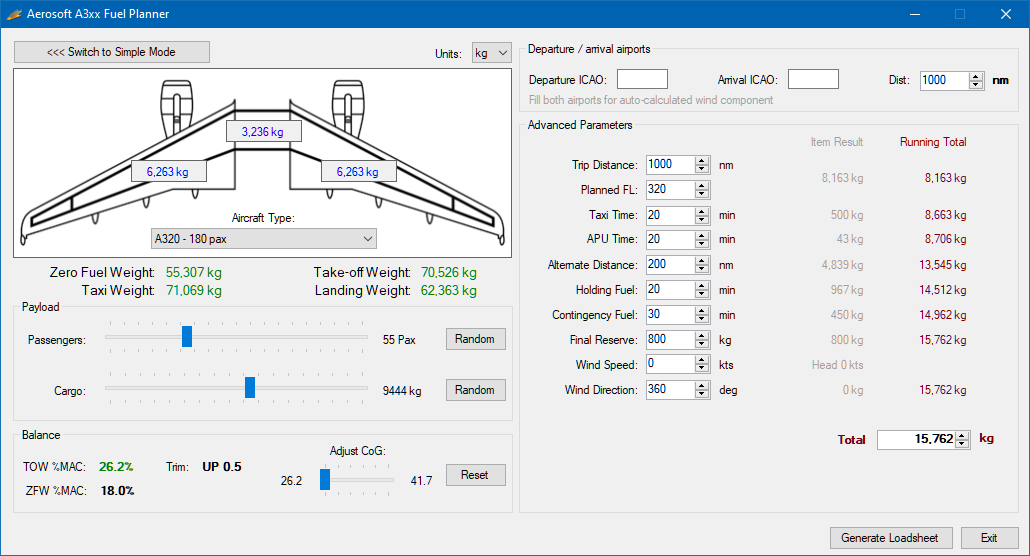
Task: Click the TOW %MAC value 26.2%
Action: click(116, 467)
